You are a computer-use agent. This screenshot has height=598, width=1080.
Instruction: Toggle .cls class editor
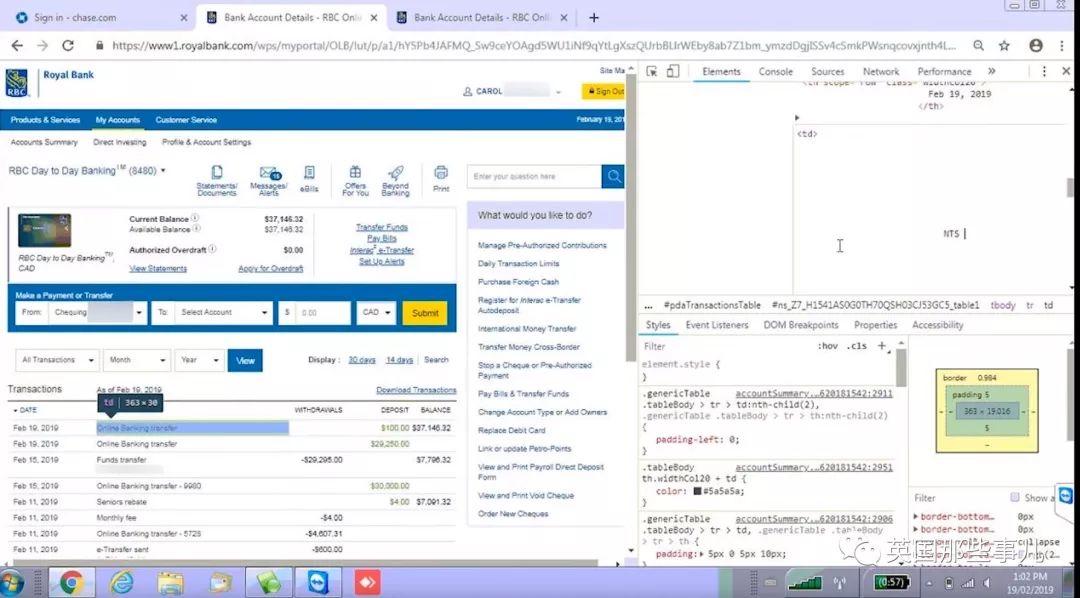[x=856, y=346]
